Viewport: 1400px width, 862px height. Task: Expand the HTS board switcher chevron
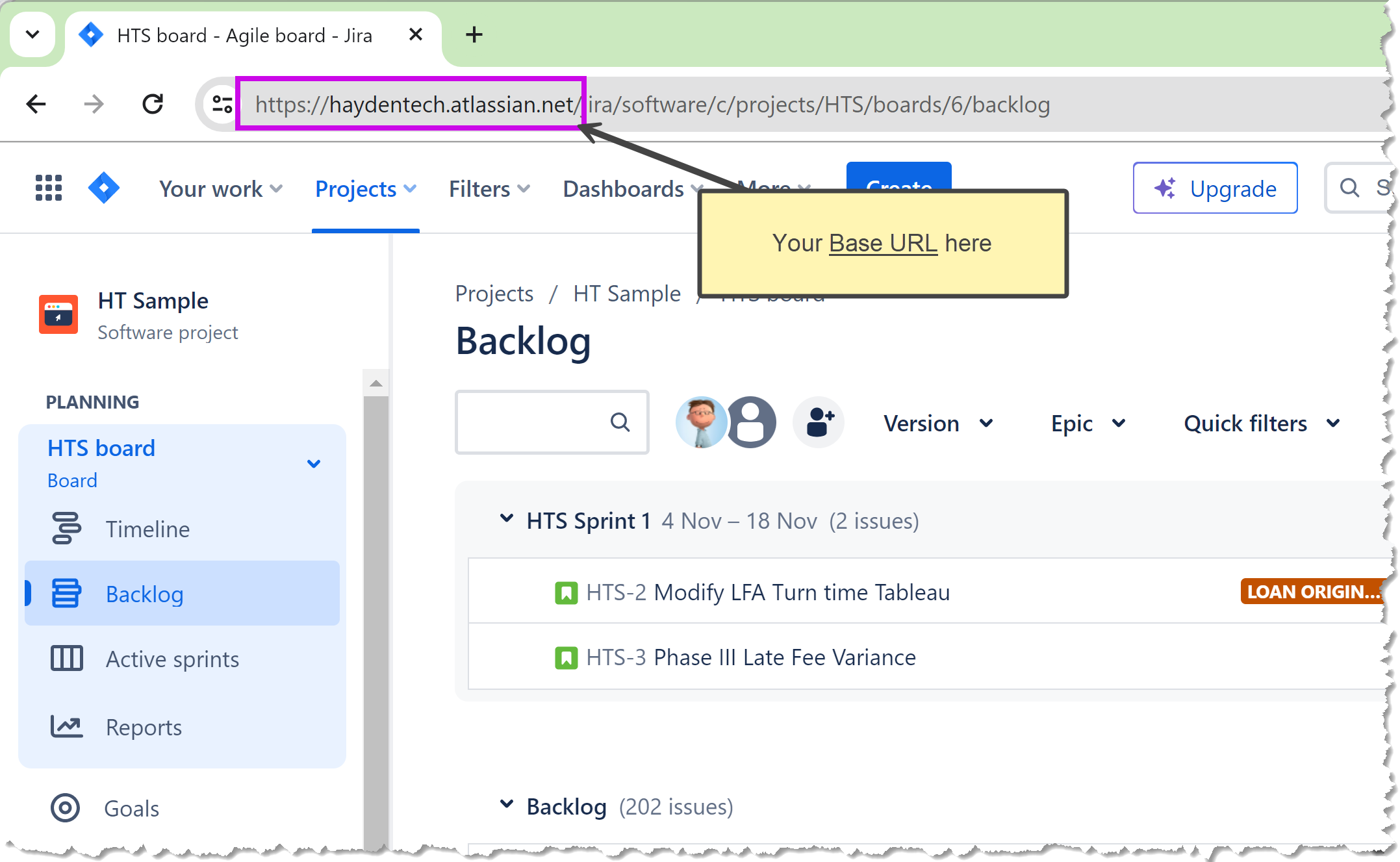coord(314,464)
